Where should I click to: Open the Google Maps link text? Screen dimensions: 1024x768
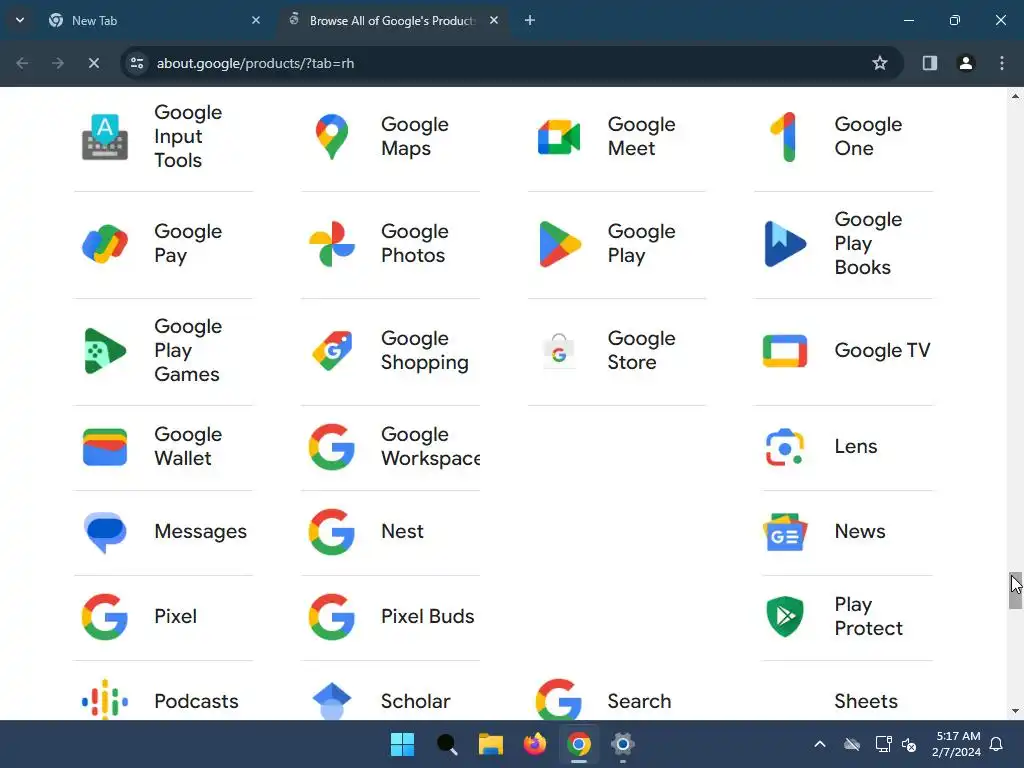click(x=415, y=136)
